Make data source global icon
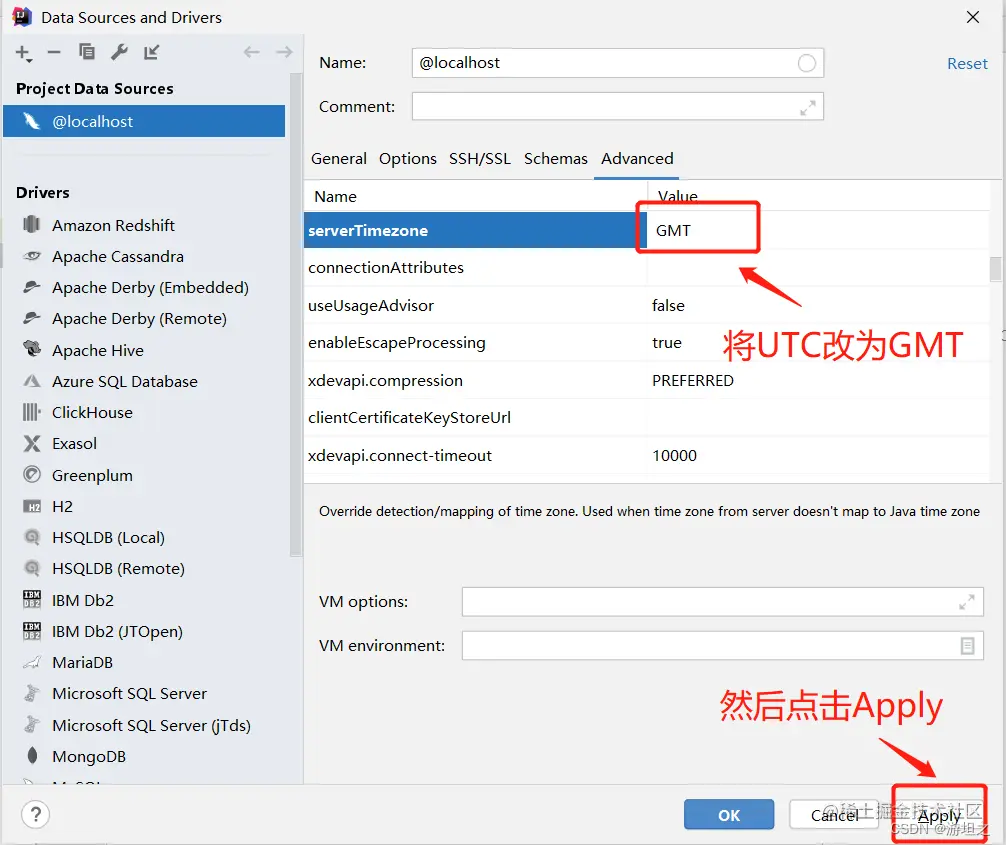Viewport: 1006px width, 845px height. point(151,52)
